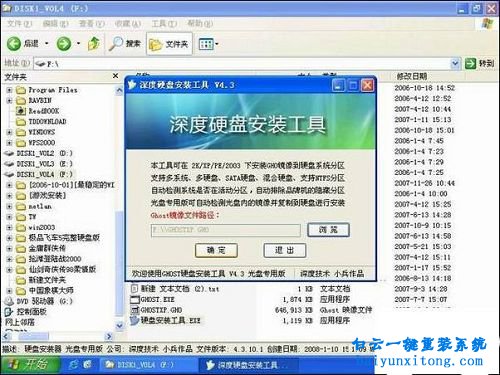Open the address bar dropdown arrow
Viewport: 500px width, 375px height.
click(455, 63)
